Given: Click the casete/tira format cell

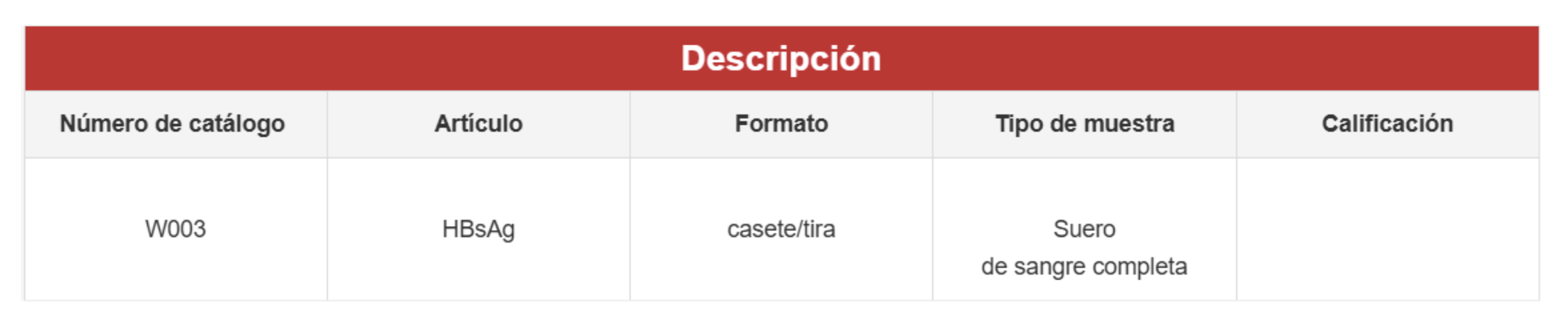Looking at the screenshot, I should [x=782, y=229].
